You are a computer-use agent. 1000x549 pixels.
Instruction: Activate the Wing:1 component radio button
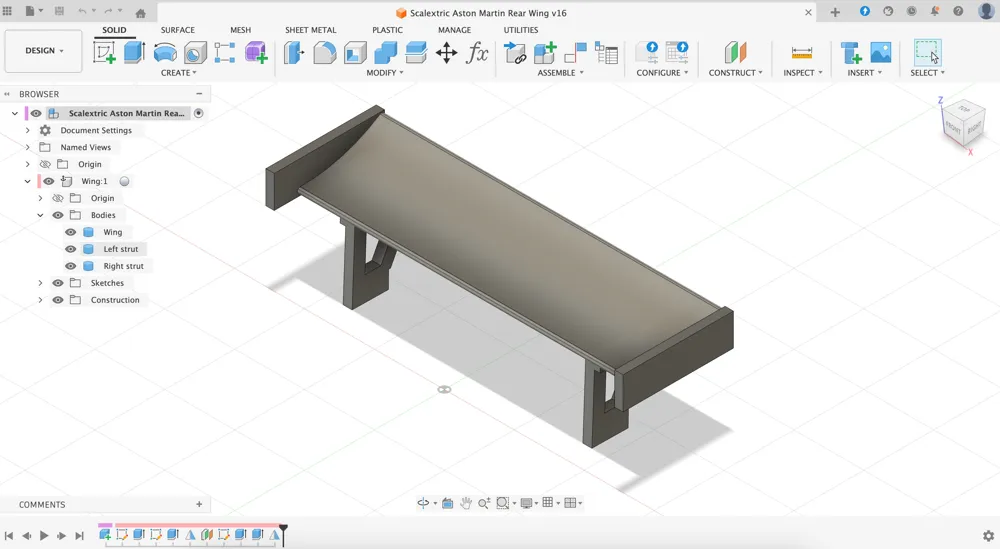point(124,181)
